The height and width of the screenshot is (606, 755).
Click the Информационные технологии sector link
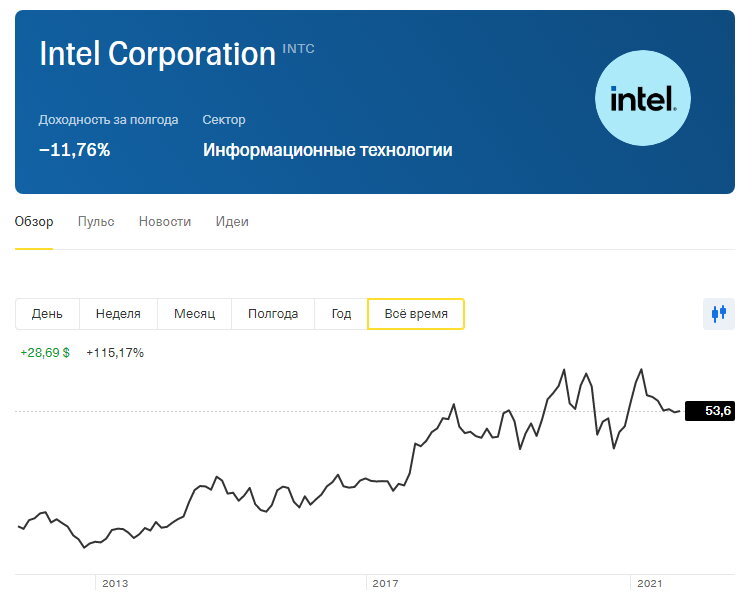[327, 151]
